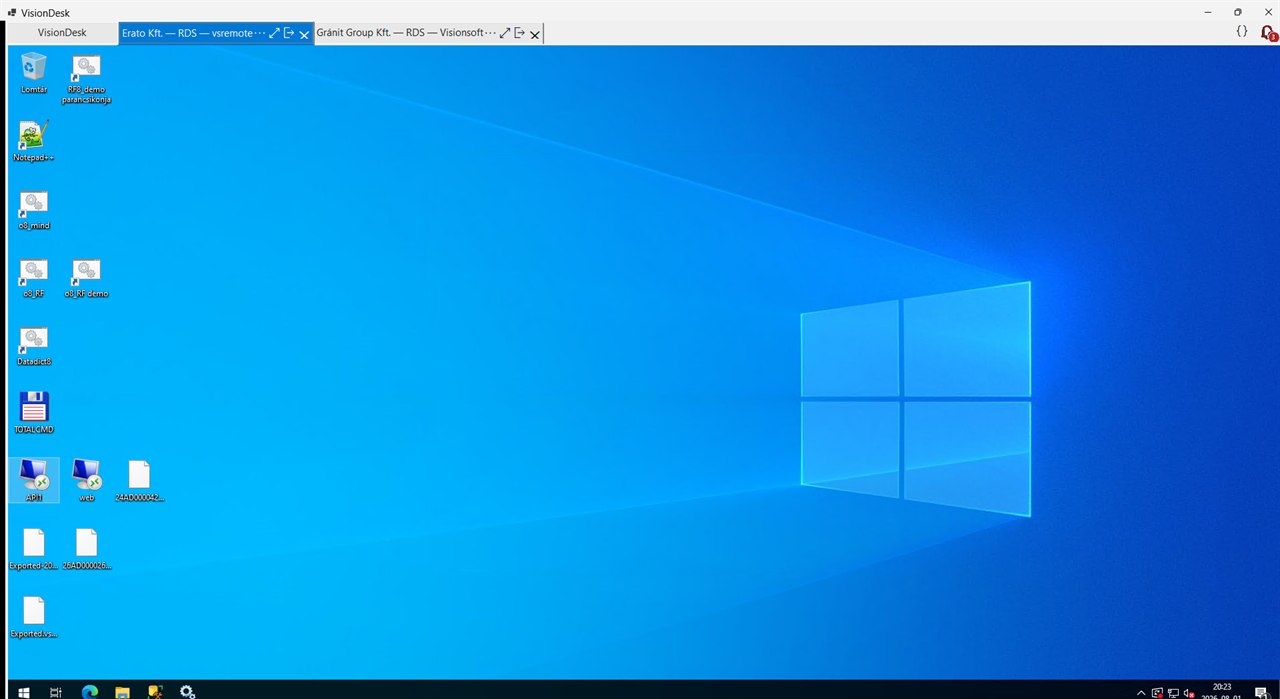Expand the Erato Kft. session to fullscreen

click(275, 33)
